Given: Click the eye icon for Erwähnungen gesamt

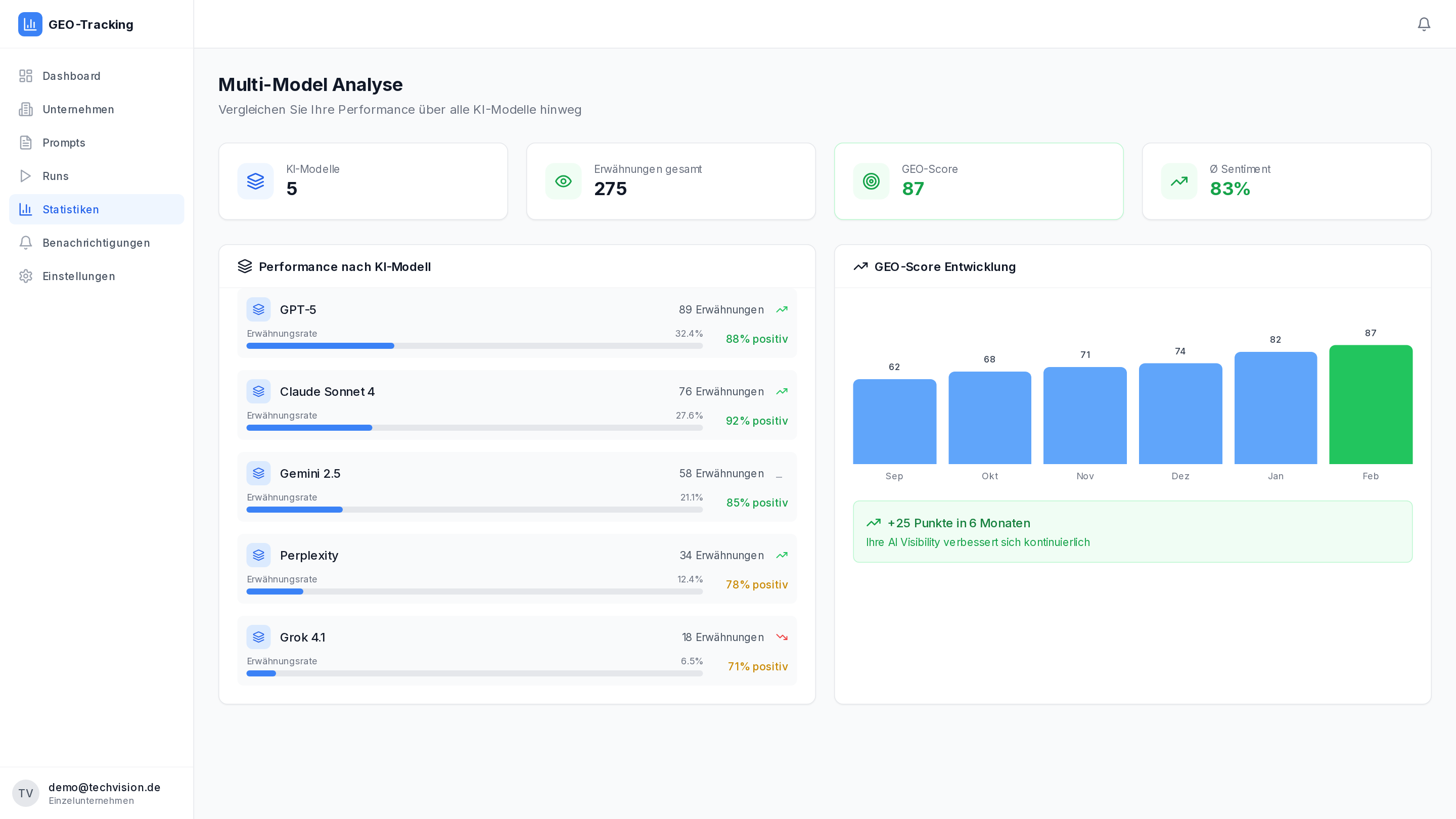Looking at the screenshot, I should click(563, 181).
